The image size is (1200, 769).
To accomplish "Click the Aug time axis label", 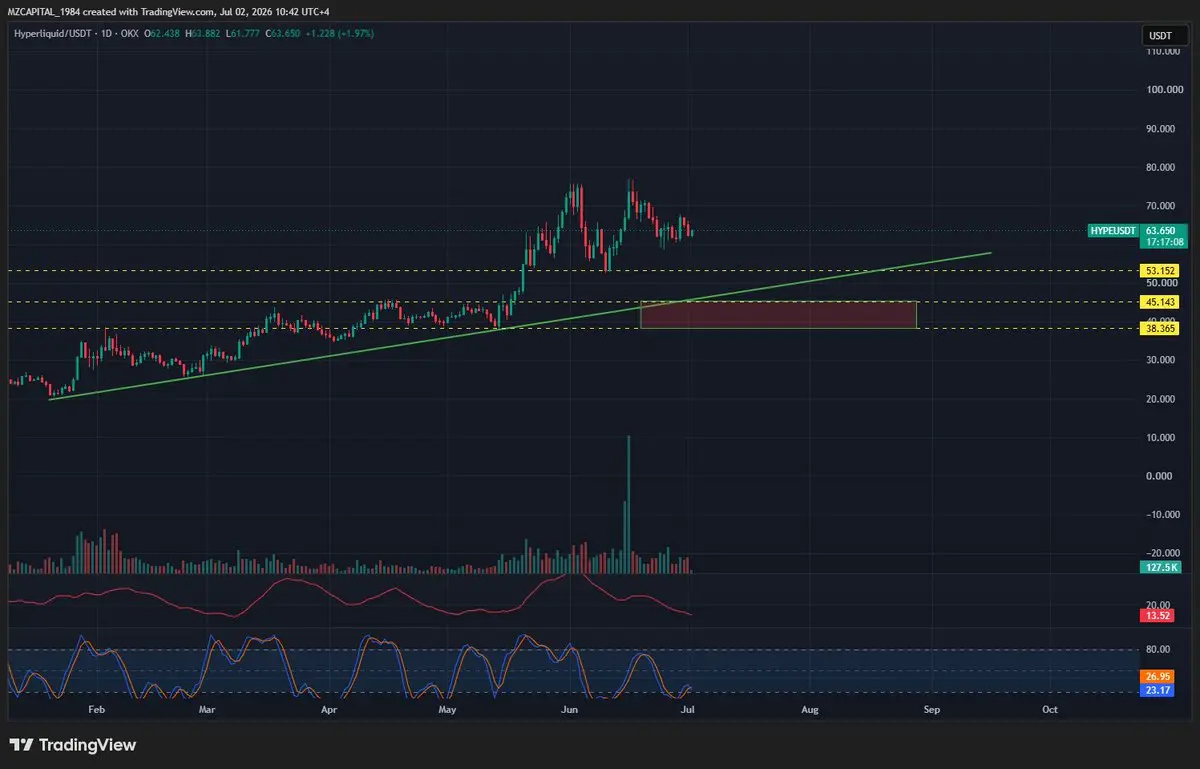I will click(x=810, y=709).
